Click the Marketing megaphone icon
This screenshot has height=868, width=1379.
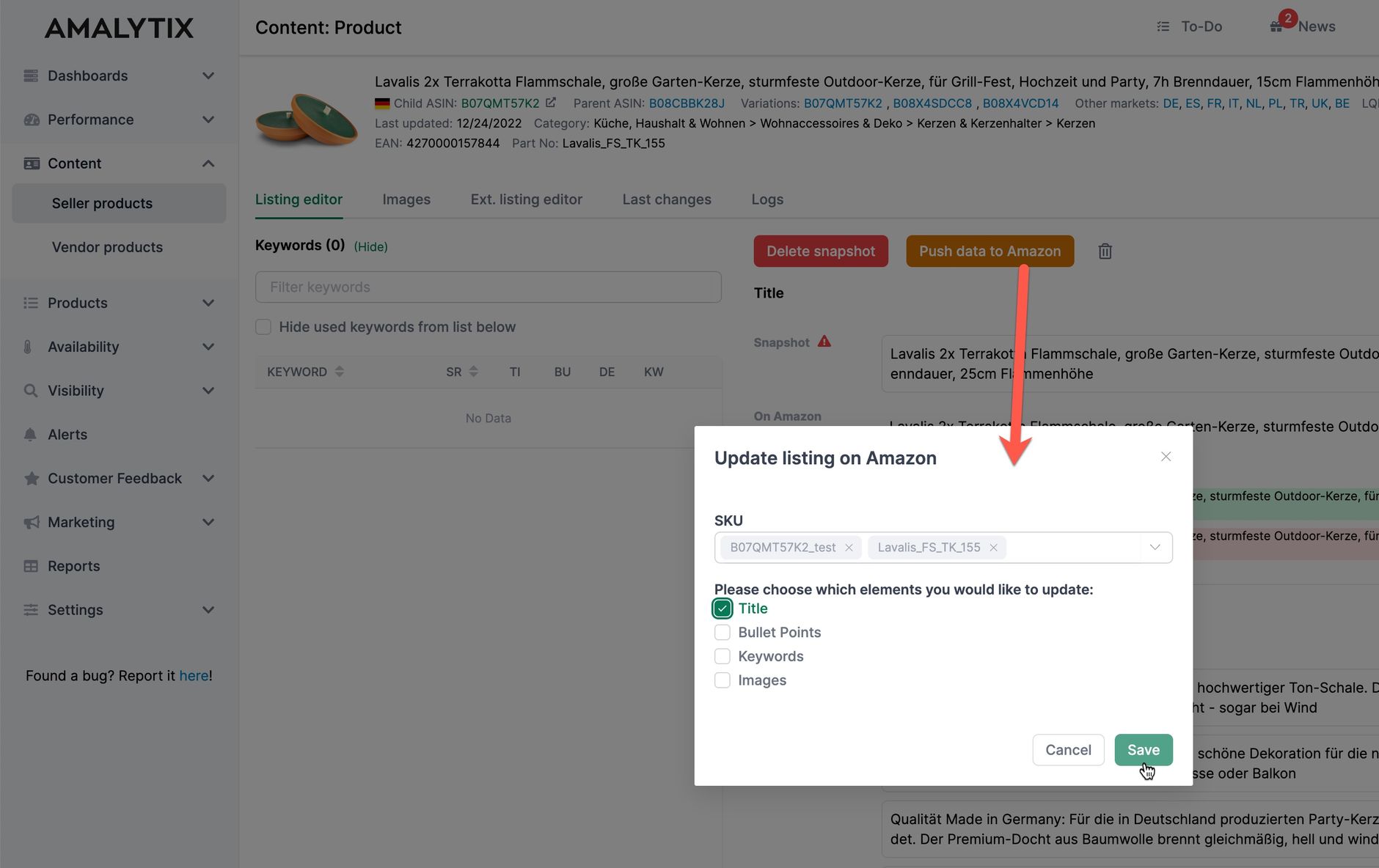(32, 523)
